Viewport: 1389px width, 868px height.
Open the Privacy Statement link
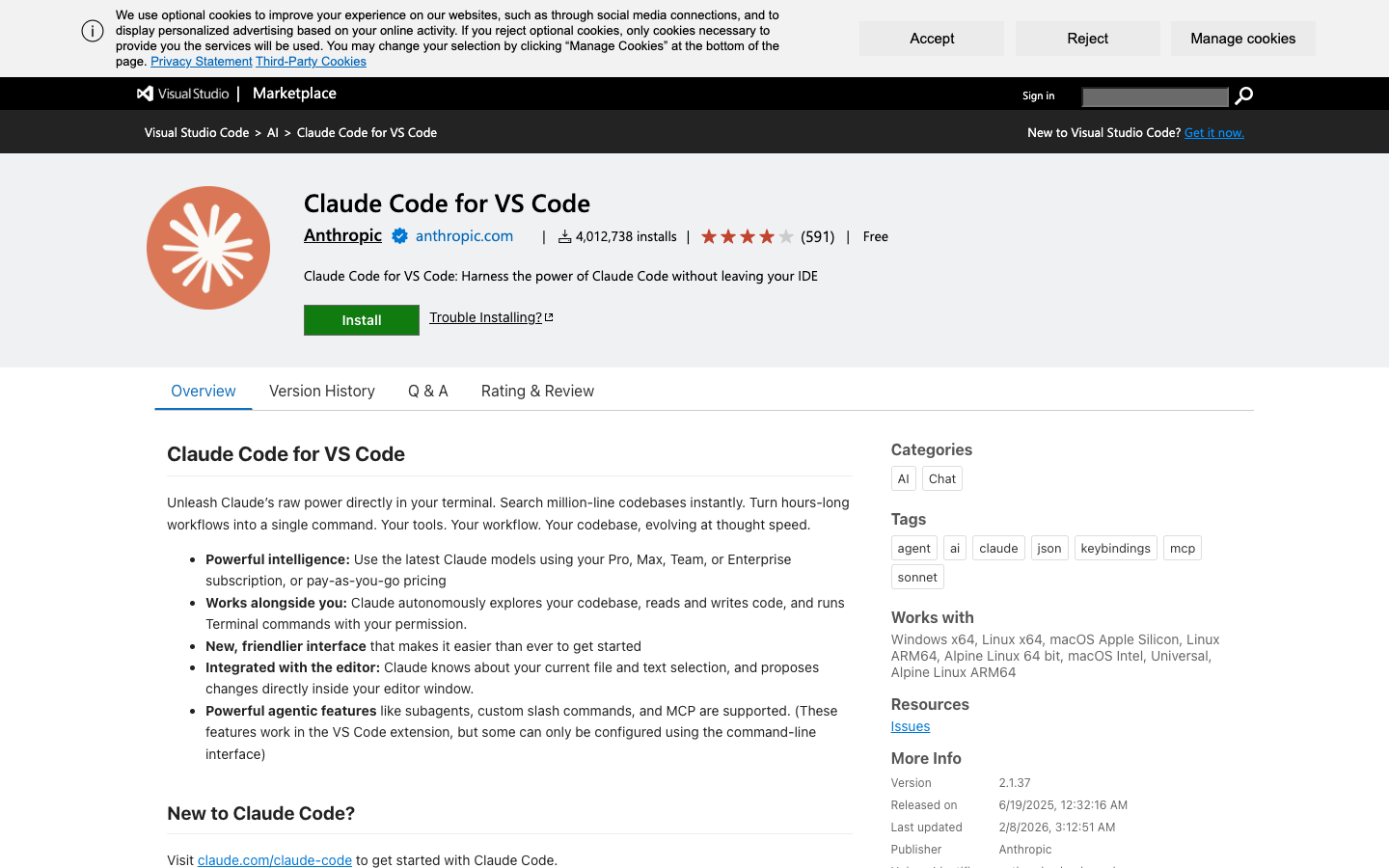click(201, 61)
